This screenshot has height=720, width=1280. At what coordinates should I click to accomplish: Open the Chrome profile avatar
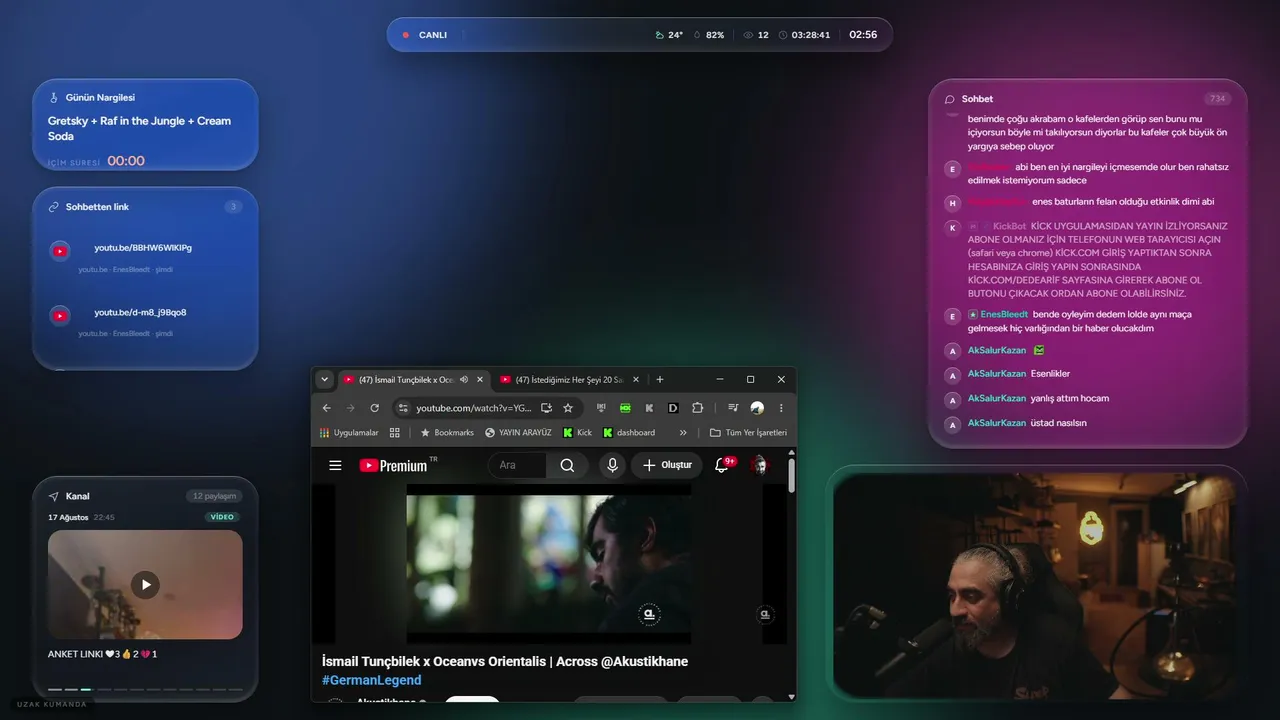757,408
